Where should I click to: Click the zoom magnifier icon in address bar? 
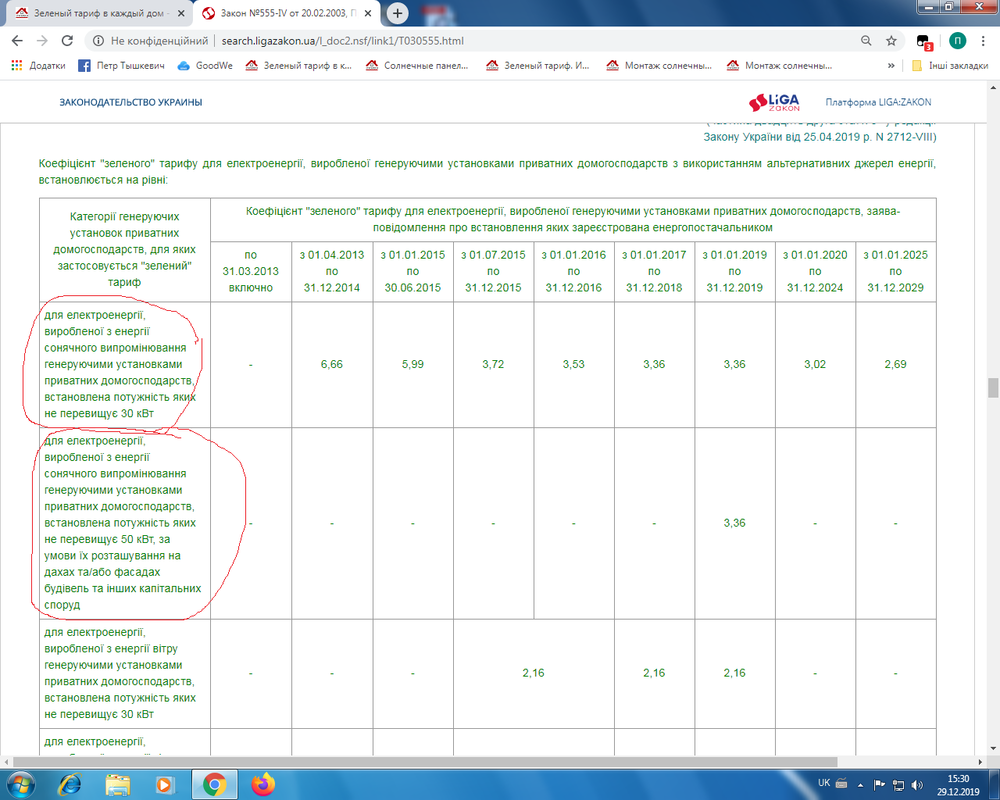[x=866, y=41]
